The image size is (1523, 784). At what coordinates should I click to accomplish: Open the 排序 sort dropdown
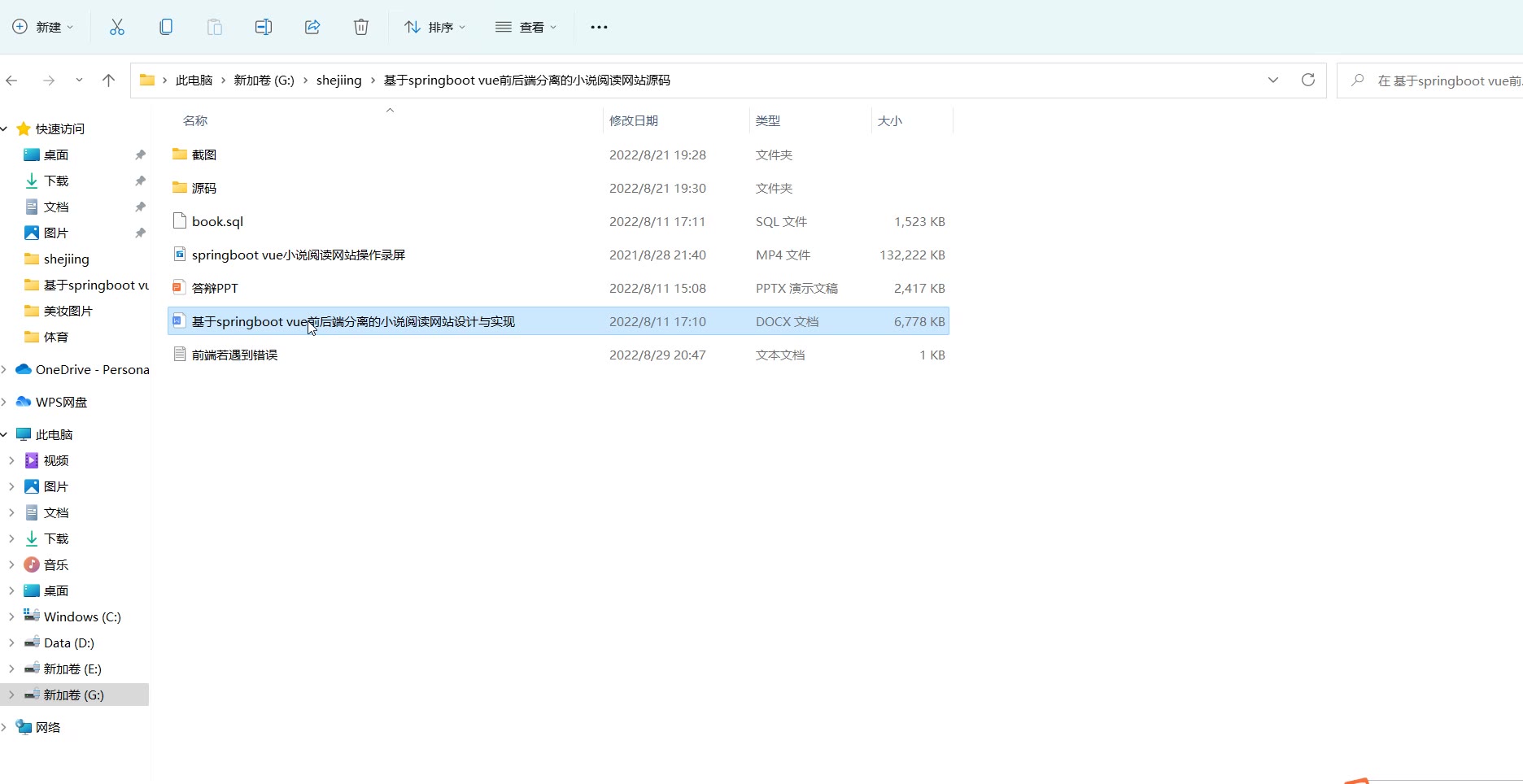tap(435, 27)
